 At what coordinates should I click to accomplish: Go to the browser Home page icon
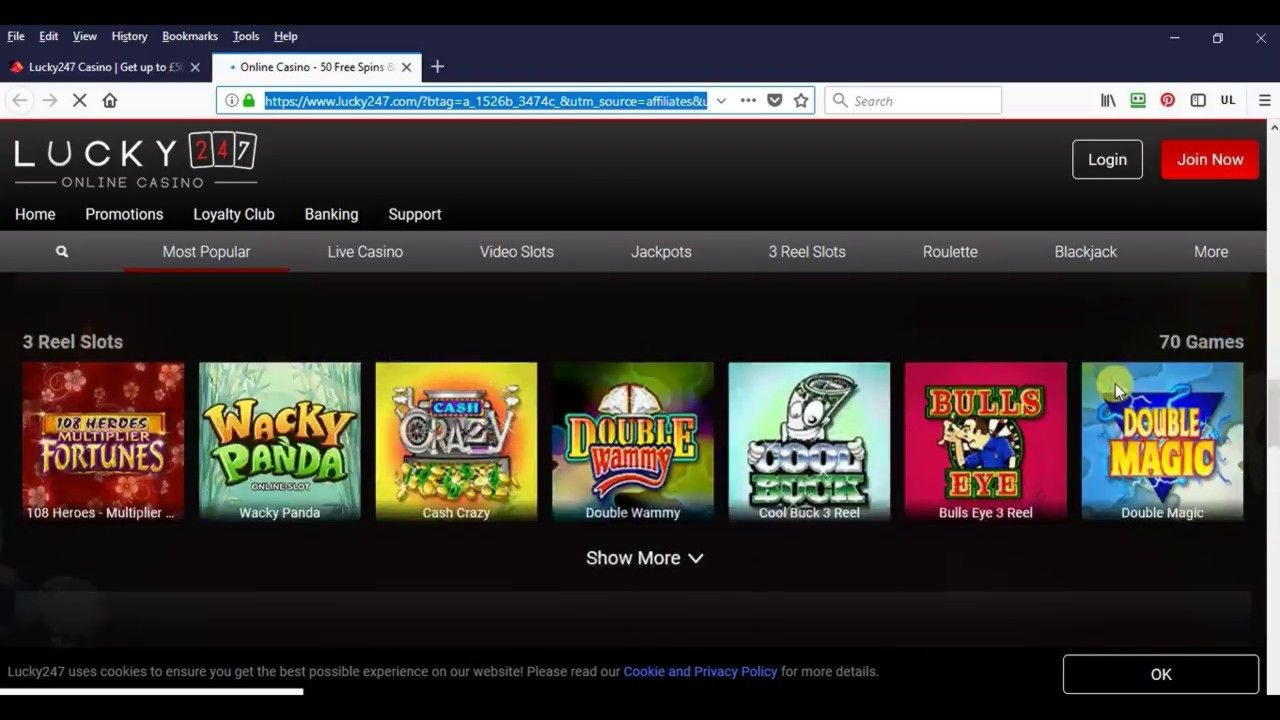110,100
